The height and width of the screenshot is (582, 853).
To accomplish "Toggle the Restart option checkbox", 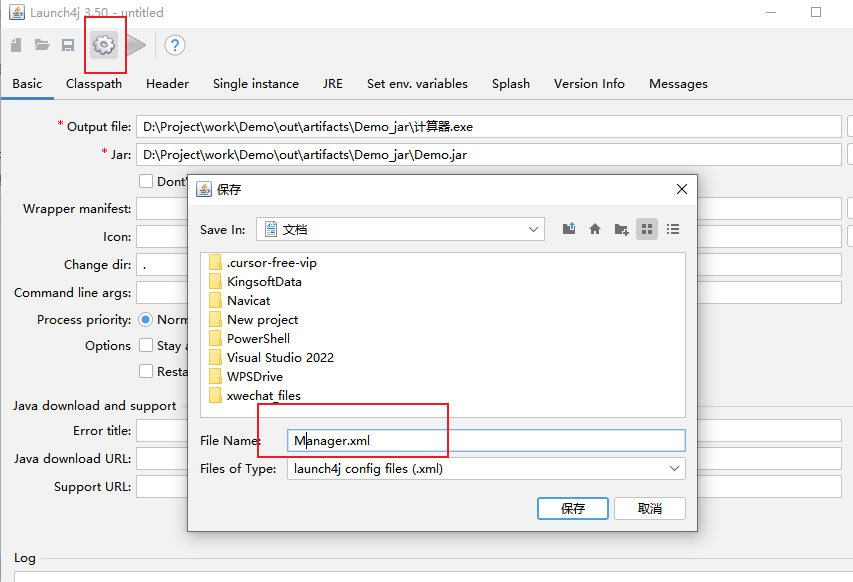I will tap(146, 372).
